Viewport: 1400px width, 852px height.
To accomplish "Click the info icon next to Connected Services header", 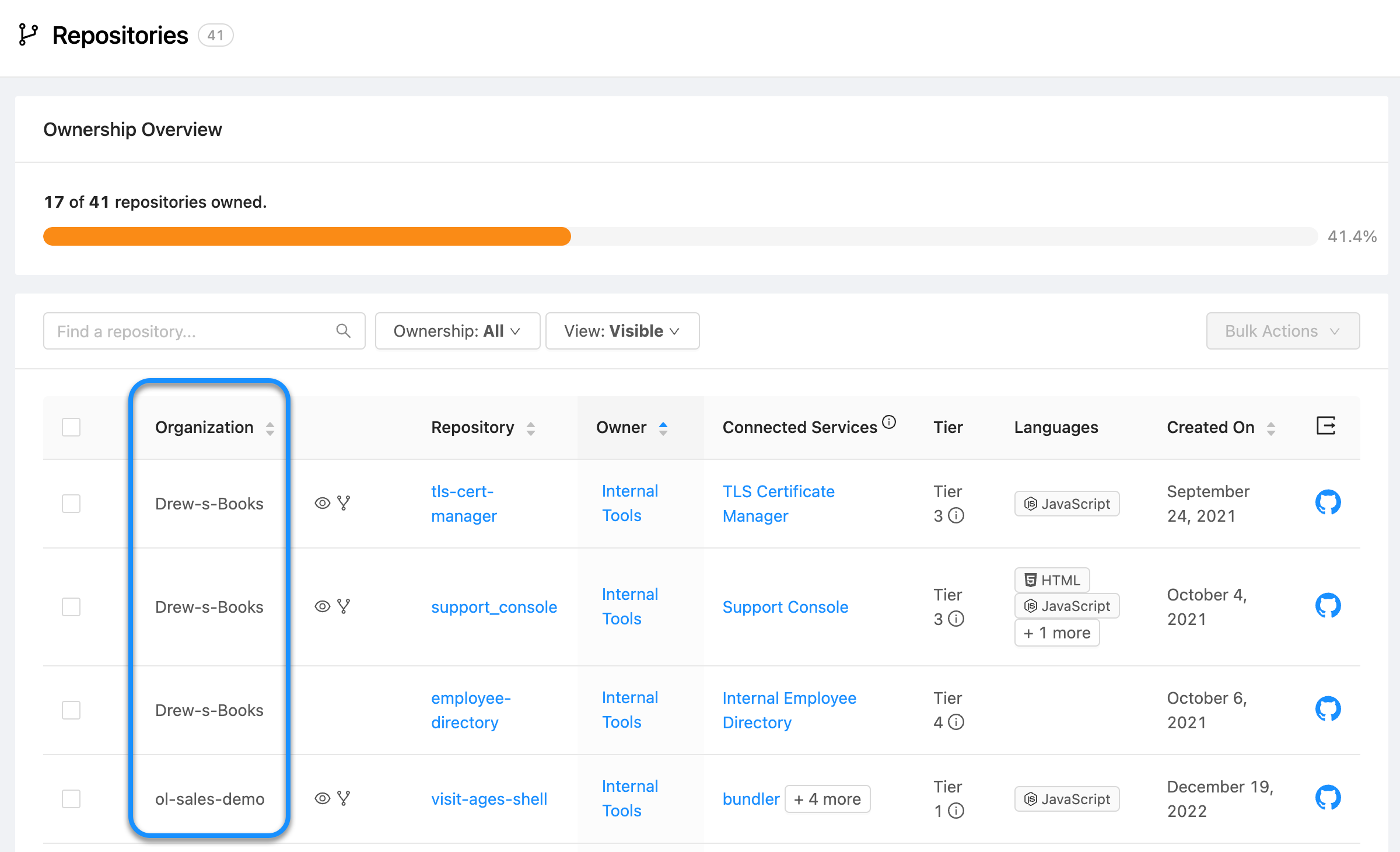I will coord(889,422).
